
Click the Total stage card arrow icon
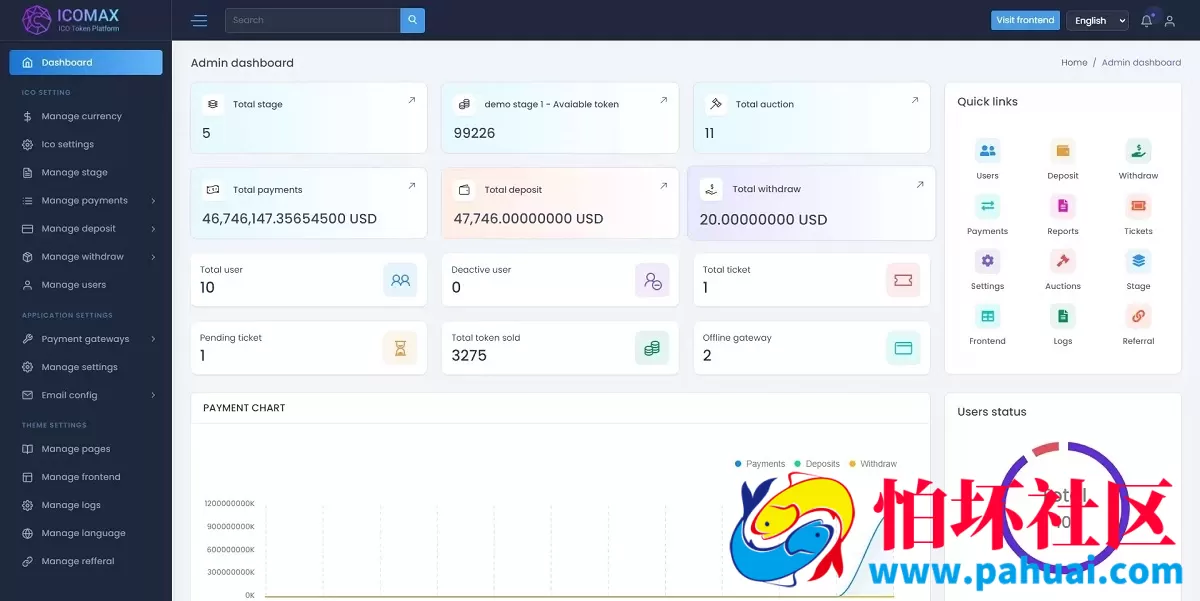(412, 100)
